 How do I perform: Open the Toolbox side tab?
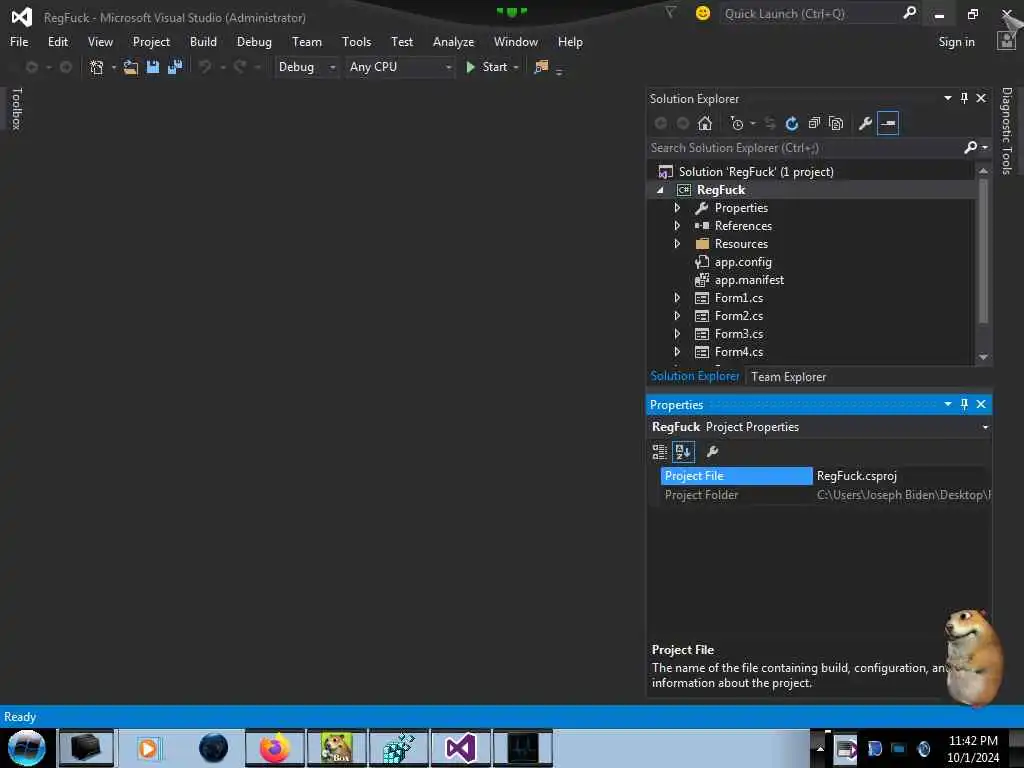pos(16,108)
